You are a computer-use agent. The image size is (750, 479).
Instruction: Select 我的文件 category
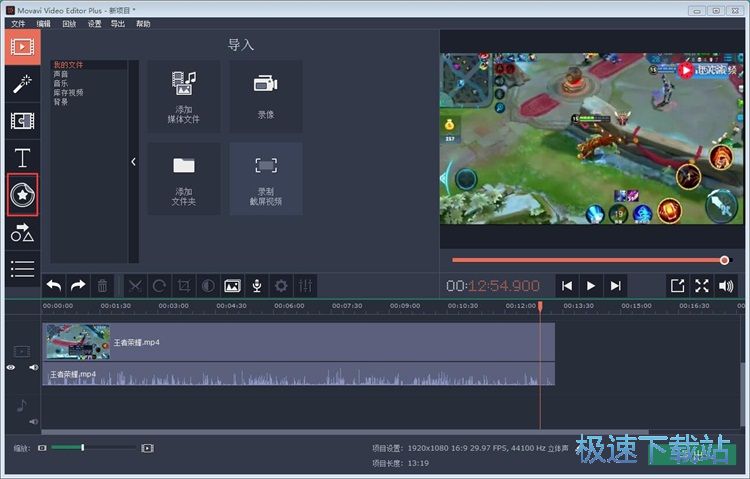click(68, 65)
